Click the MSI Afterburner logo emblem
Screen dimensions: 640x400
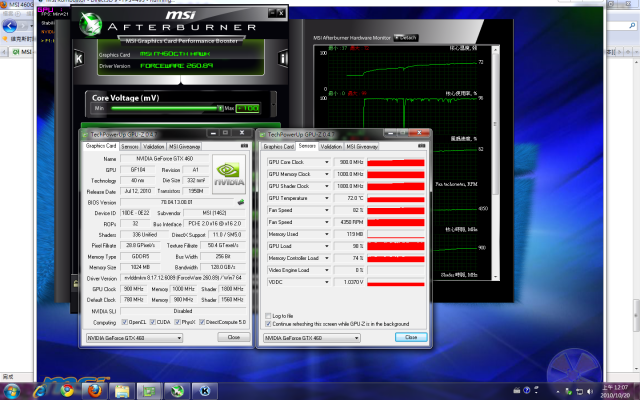90,24
